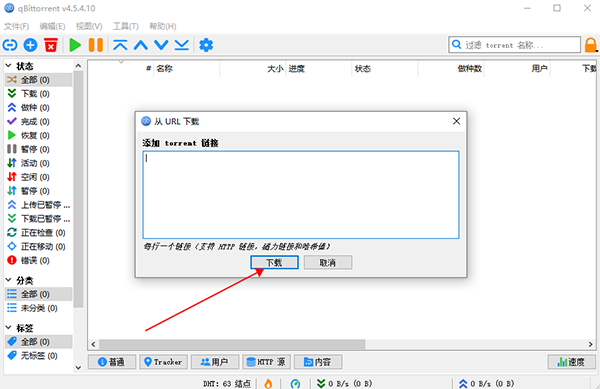Open the 工具(T) menu
Screen dimensions: 600x389
click(x=126, y=26)
